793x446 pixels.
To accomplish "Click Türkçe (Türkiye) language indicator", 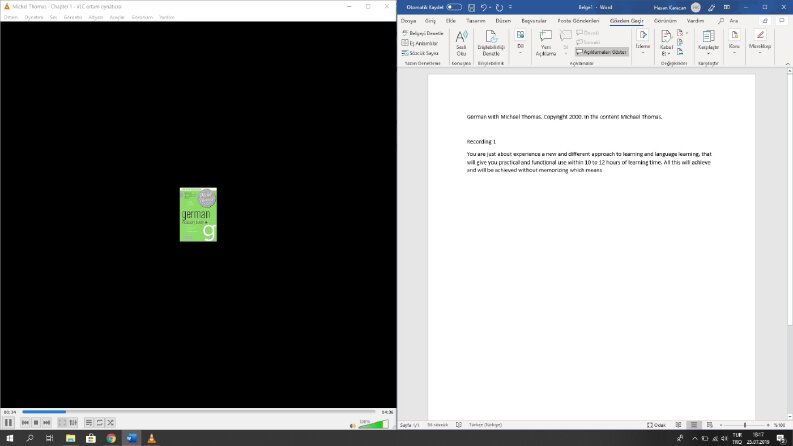I will (486, 425).
